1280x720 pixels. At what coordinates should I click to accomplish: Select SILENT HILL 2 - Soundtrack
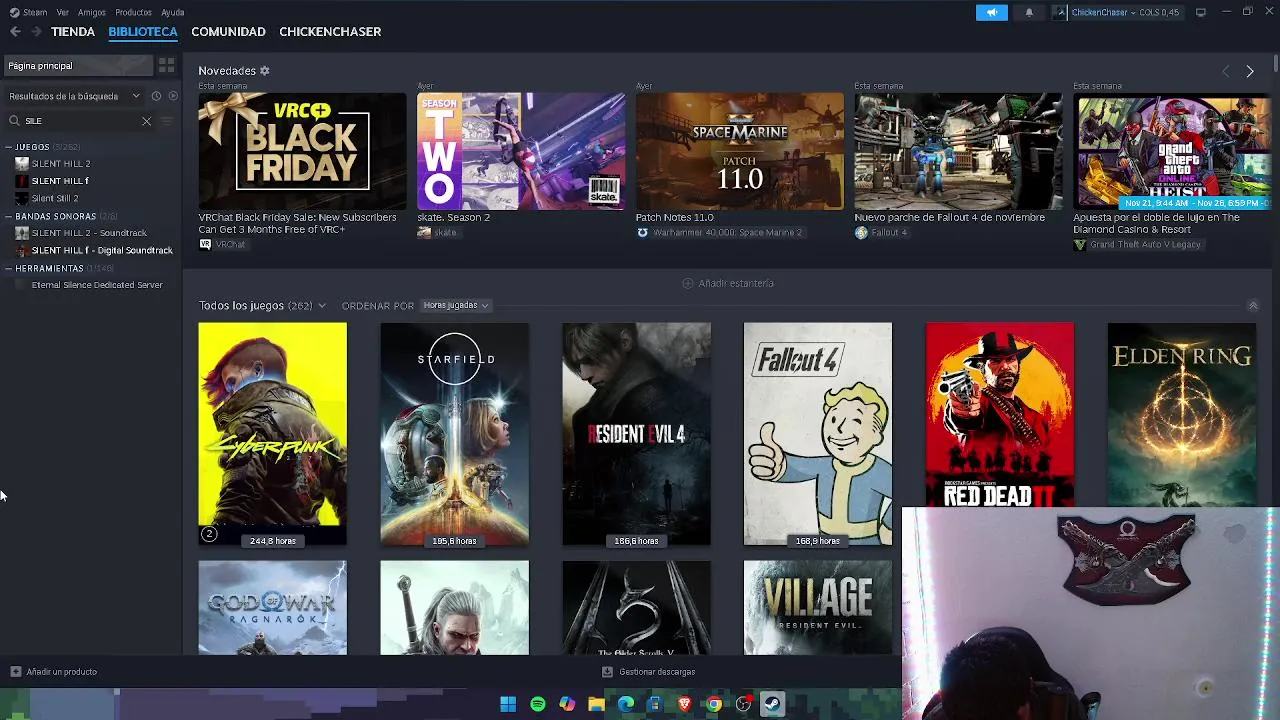point(90,233)
